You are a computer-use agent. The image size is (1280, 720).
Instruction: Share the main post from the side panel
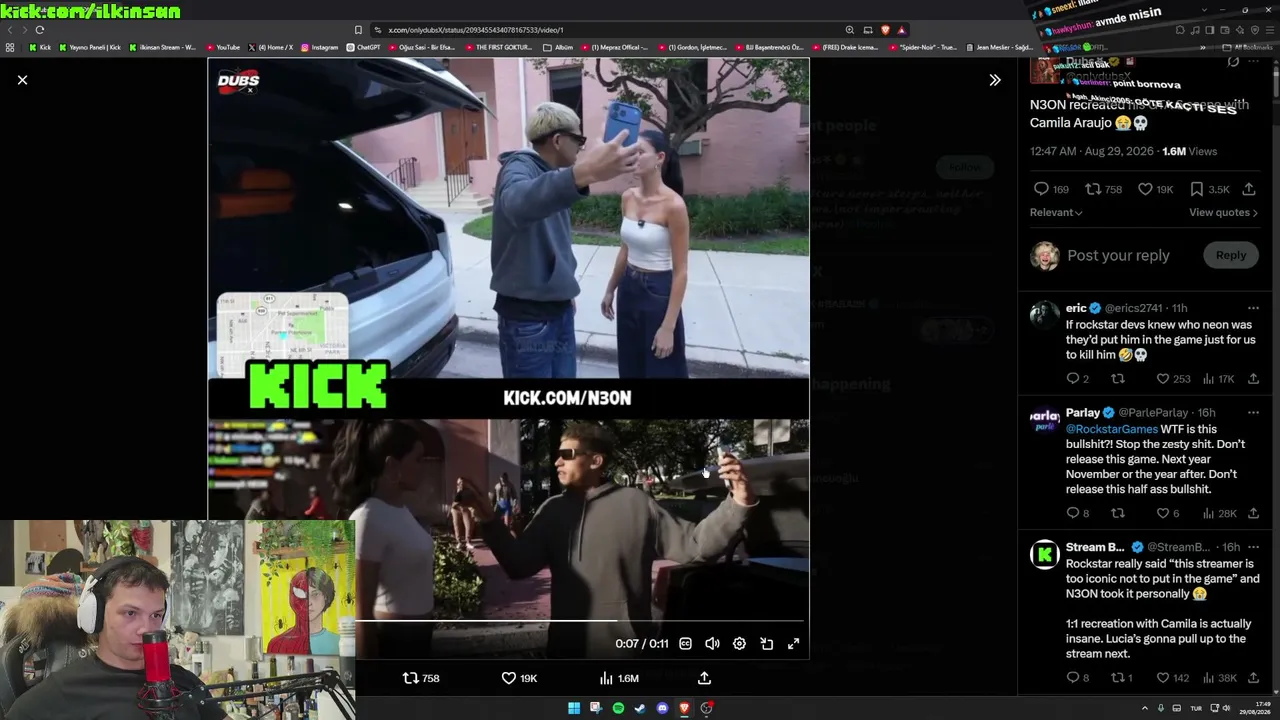point(1249,189)
